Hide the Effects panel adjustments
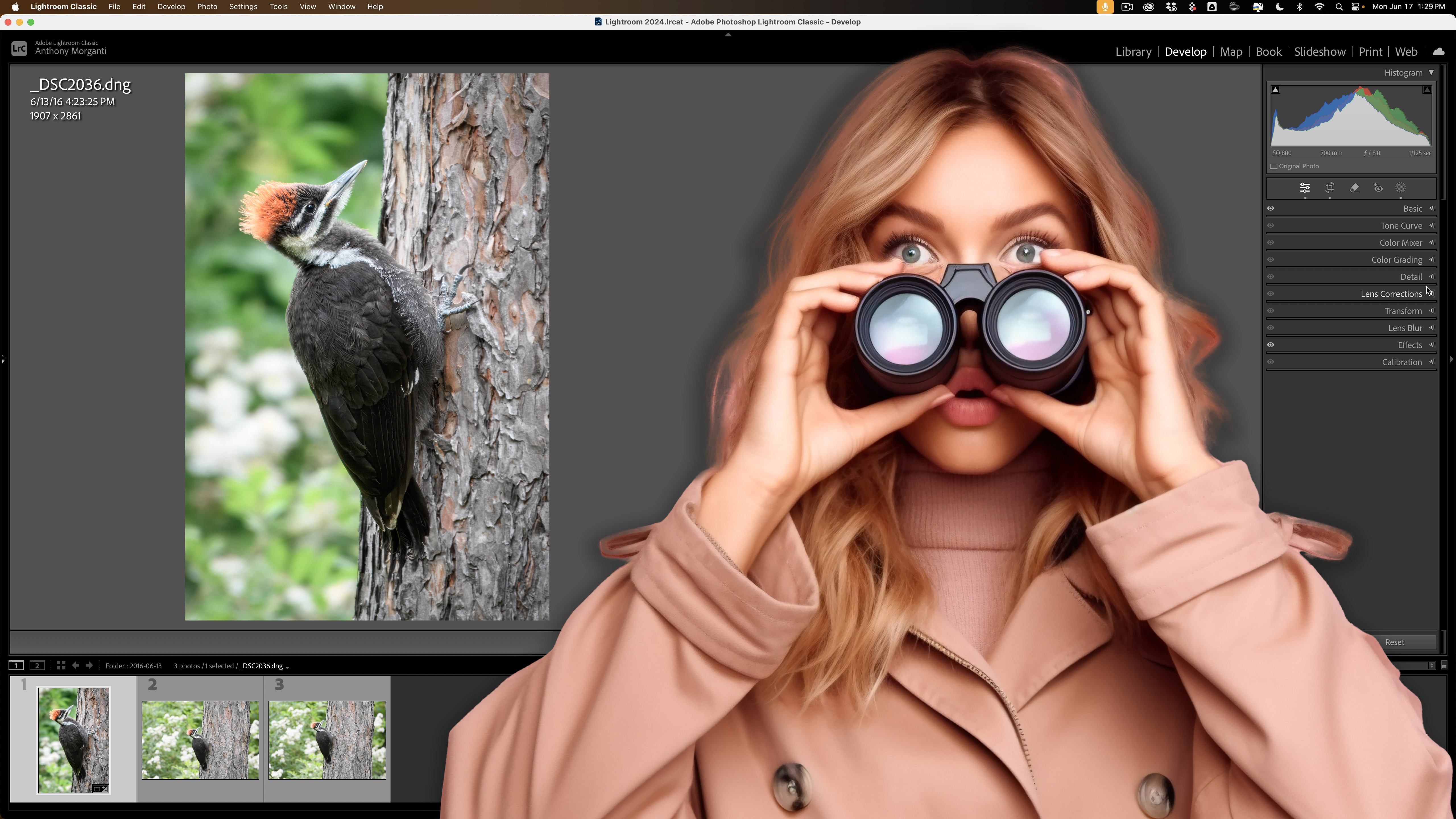 coord(1270,345)
